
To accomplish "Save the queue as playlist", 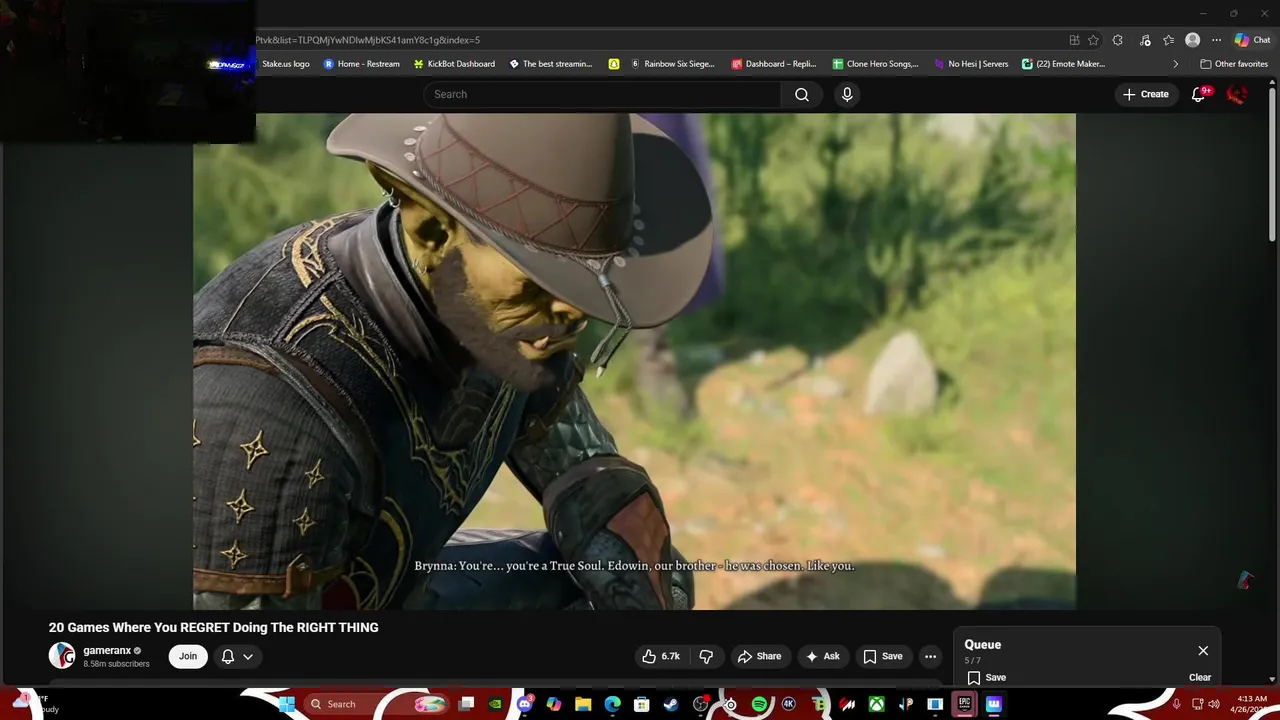I will pos(986,677).
